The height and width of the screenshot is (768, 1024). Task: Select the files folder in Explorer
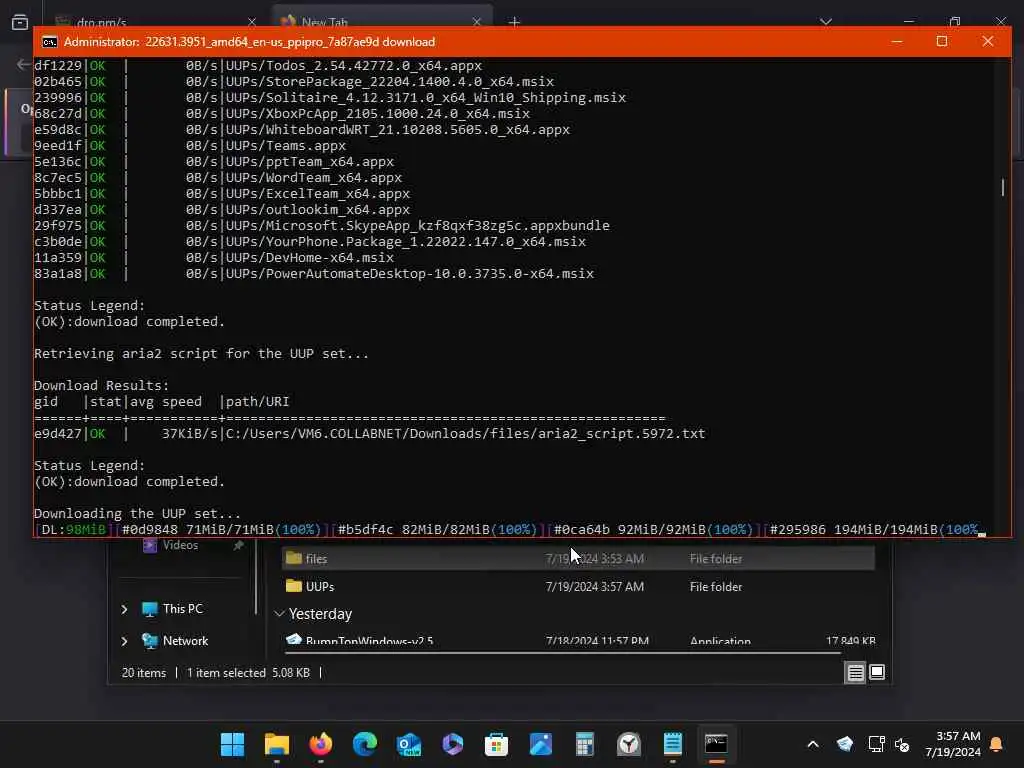click(x=578, y=558)
